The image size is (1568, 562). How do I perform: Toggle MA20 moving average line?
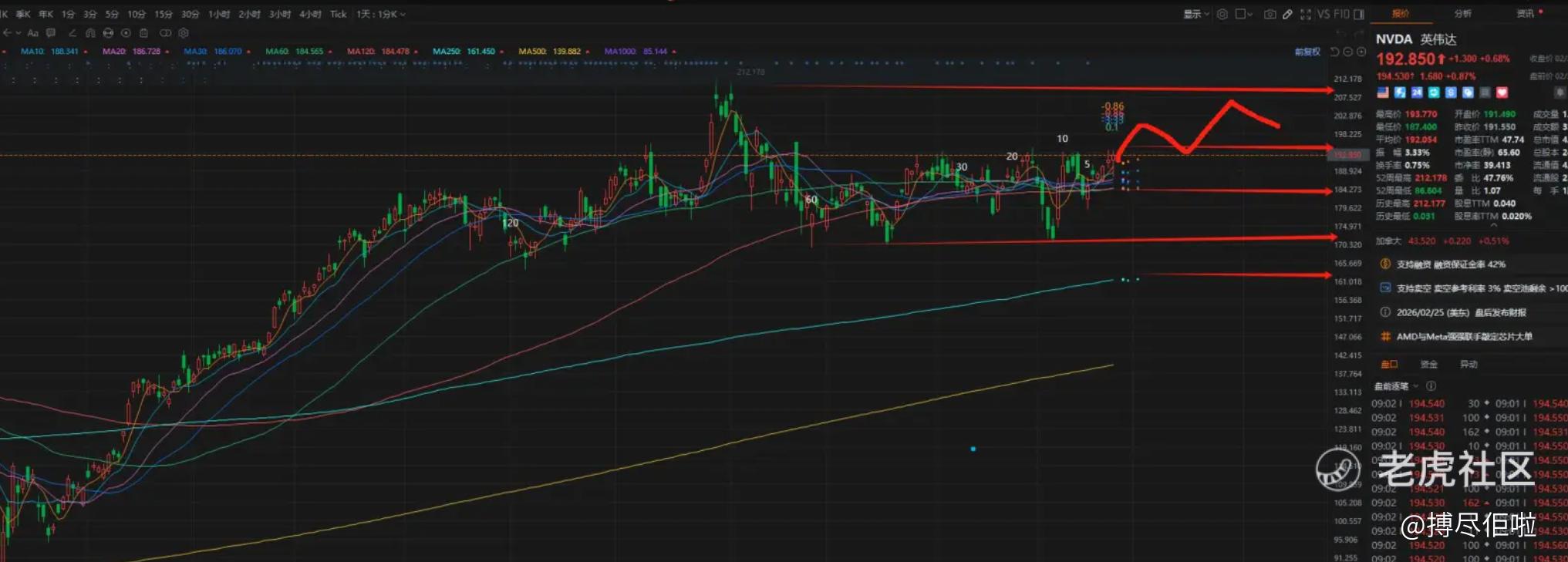(x=131, y=52)
